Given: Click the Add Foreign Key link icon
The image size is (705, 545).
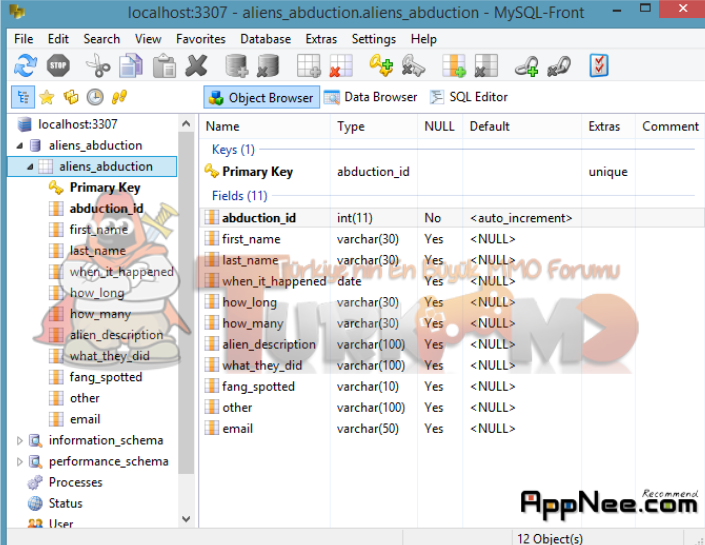Looking at the screenshot, I should [527, 66].
